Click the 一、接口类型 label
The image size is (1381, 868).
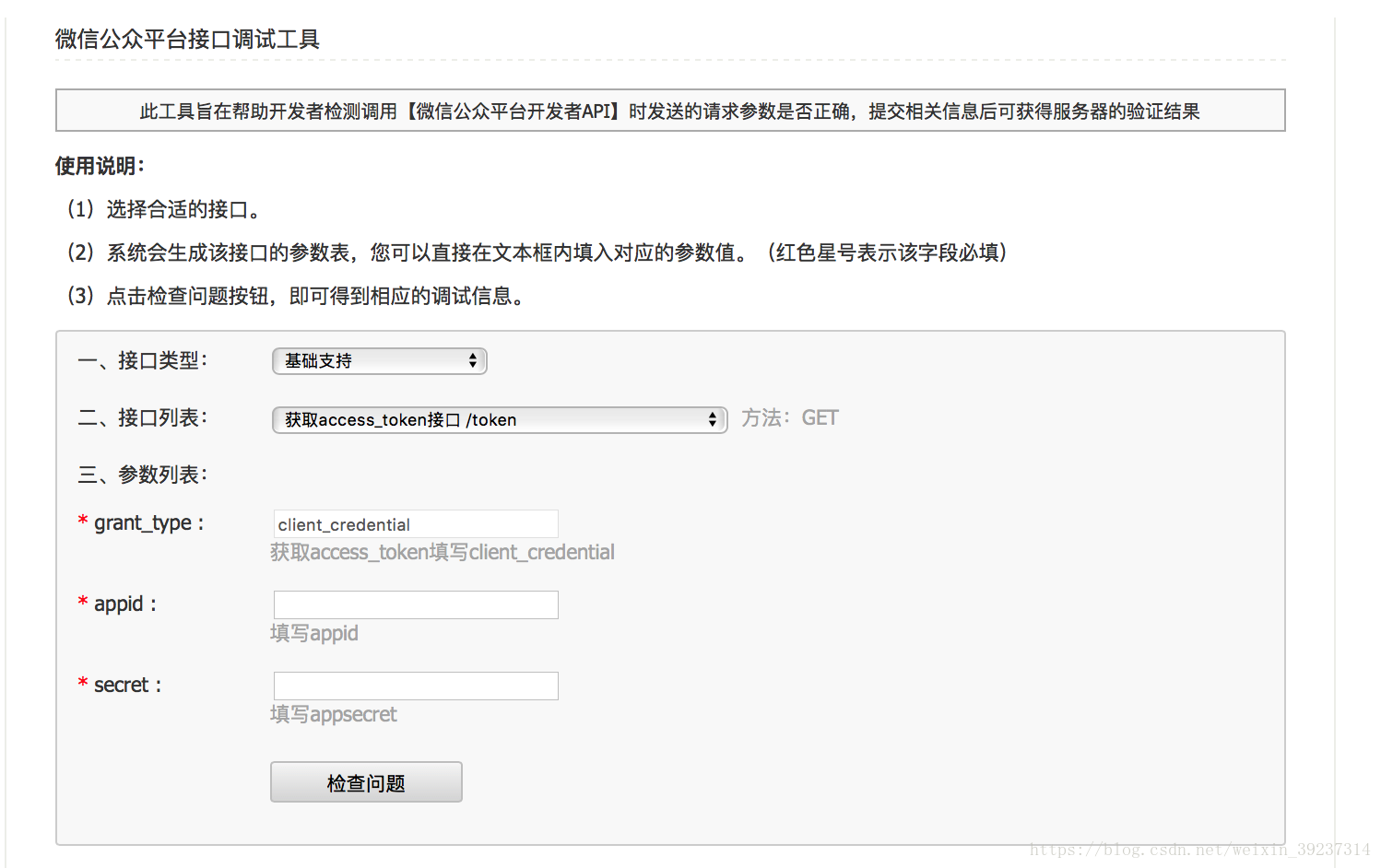143,360
